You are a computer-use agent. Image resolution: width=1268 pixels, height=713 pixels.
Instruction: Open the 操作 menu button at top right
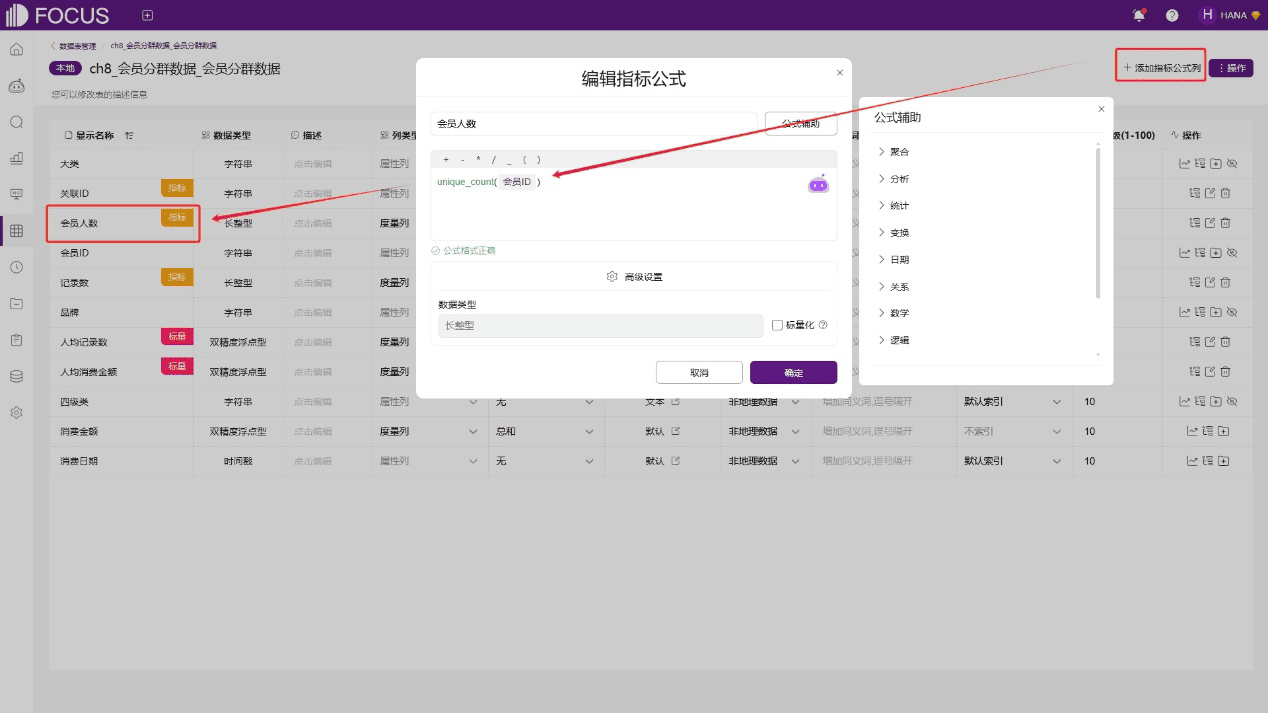point(1231,68)
